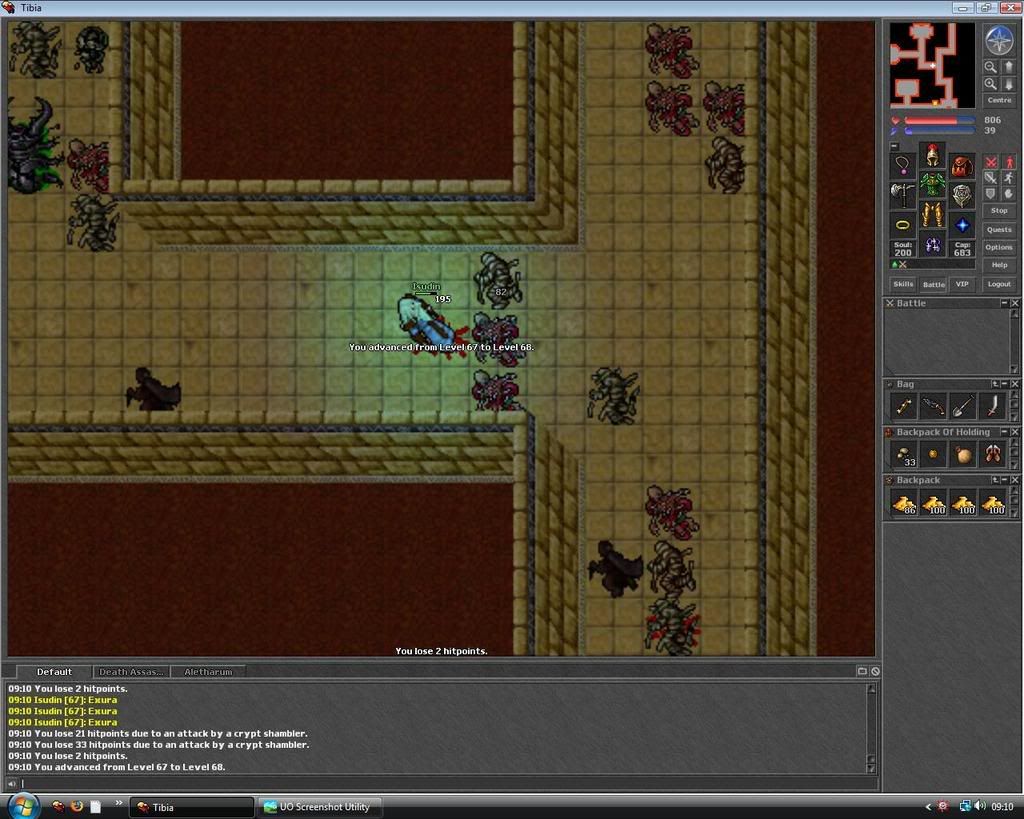Toggle stand-while-fighting red figure mode

tap(1008, 162)
